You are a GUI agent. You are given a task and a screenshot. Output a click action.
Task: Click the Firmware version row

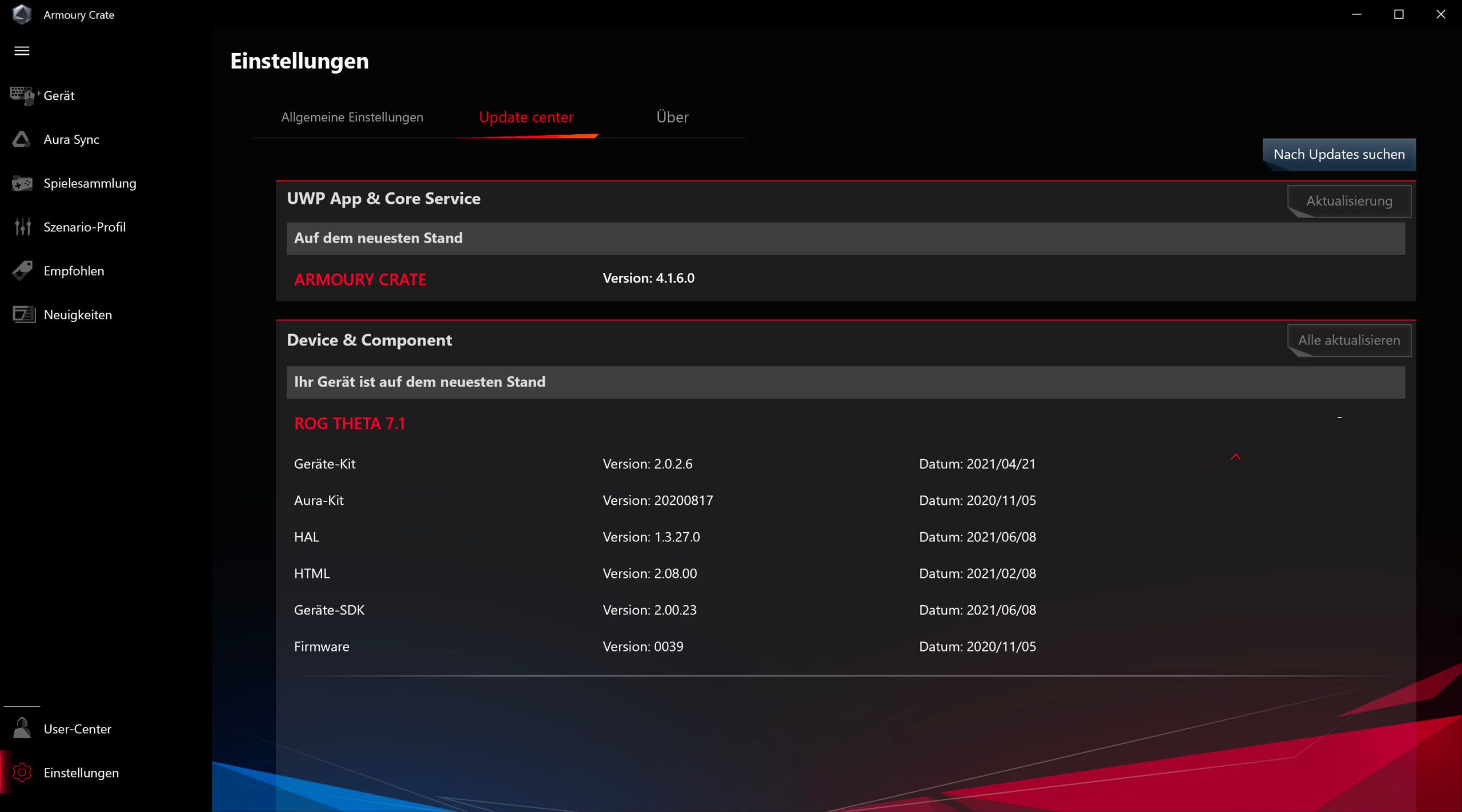pos(642,646)
